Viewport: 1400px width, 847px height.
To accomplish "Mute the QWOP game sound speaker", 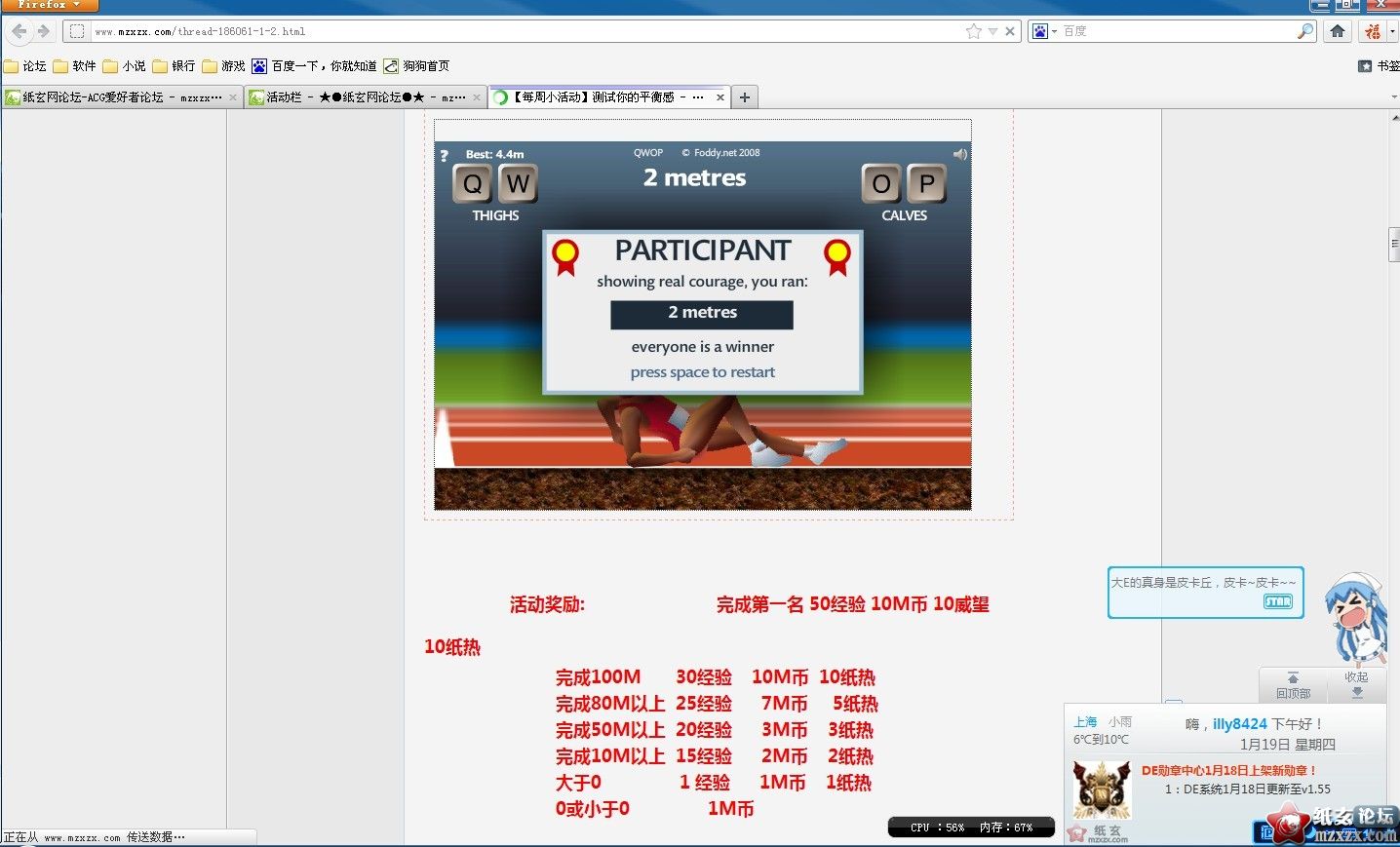I will [960, 154].
